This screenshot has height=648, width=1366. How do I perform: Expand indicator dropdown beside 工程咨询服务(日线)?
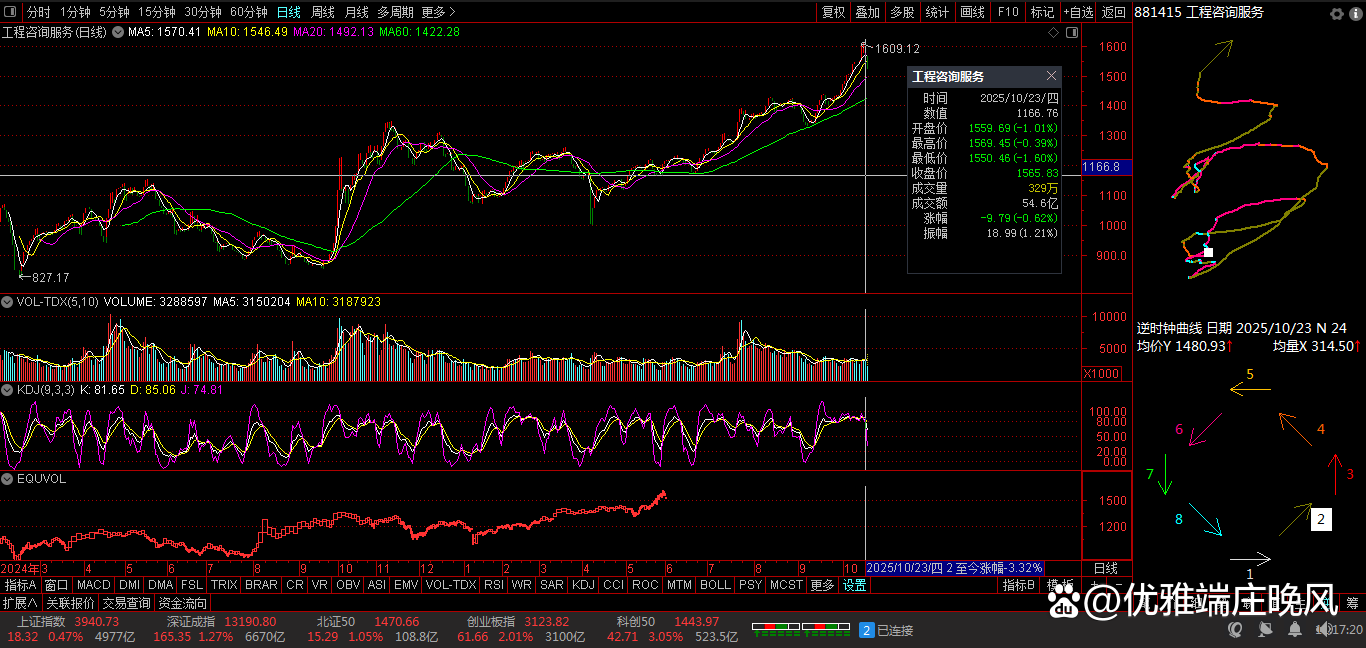pyautogui.click(x=118, y=32)
